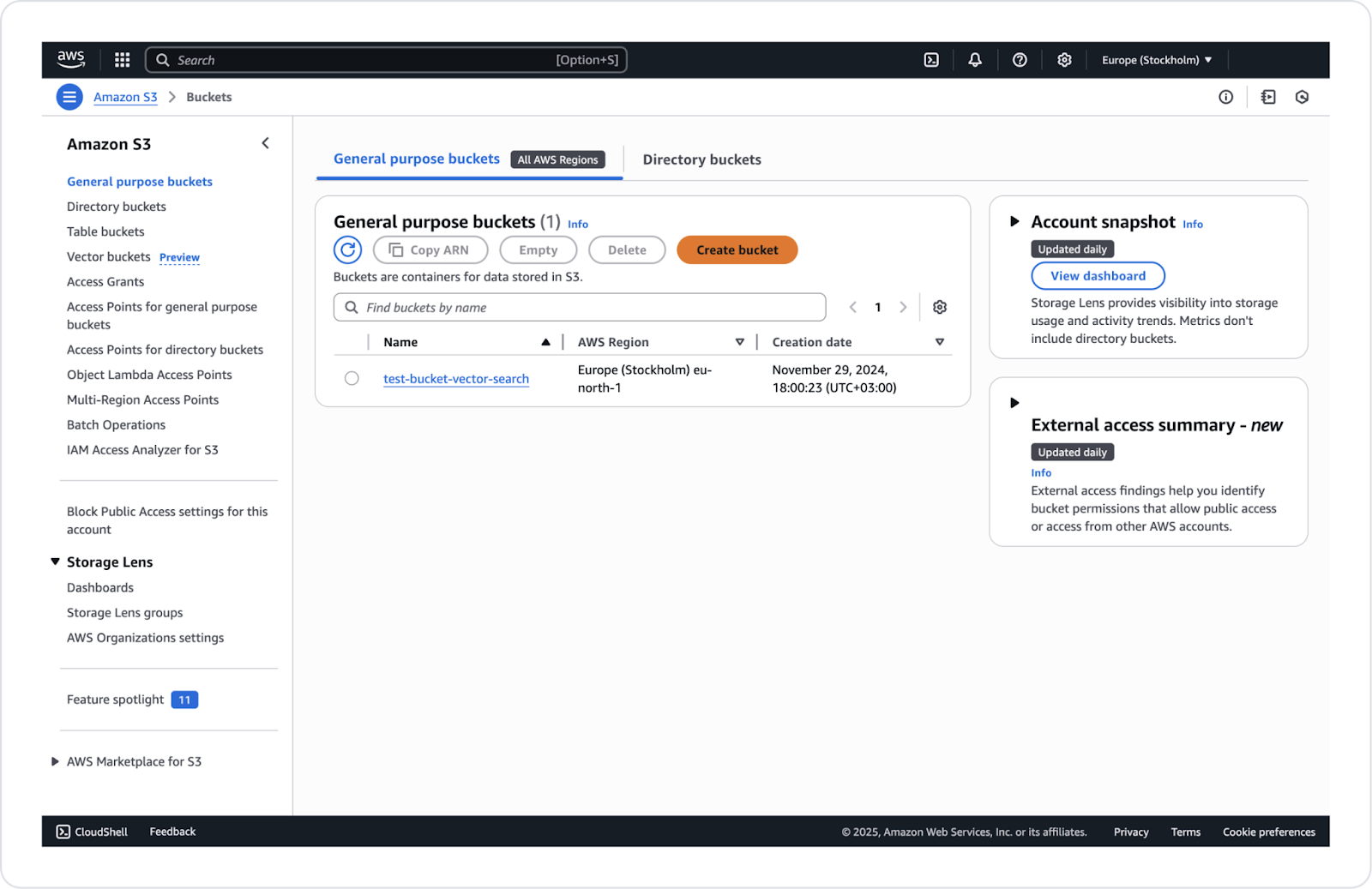Image resolution: width=1372 pixels, height=889 pixels.
Task: Click Feedback in the footer
Action: click(172, 832)
